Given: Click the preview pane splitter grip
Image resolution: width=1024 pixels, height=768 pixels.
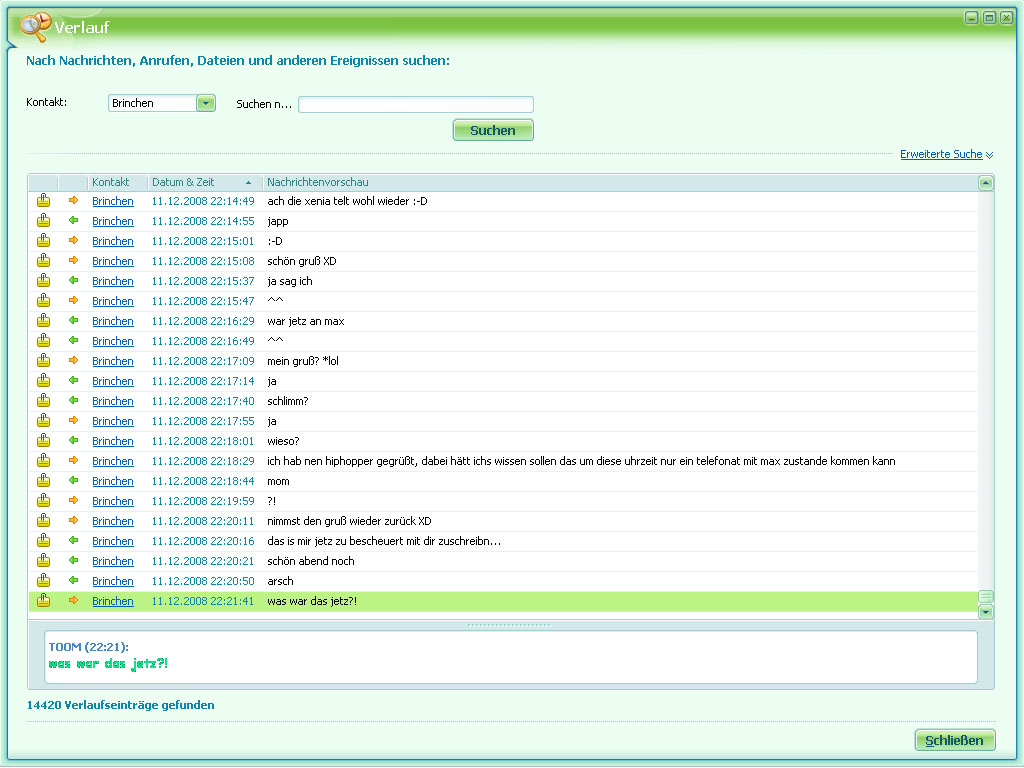Looking at the screenshot, I should pos(509,625).
